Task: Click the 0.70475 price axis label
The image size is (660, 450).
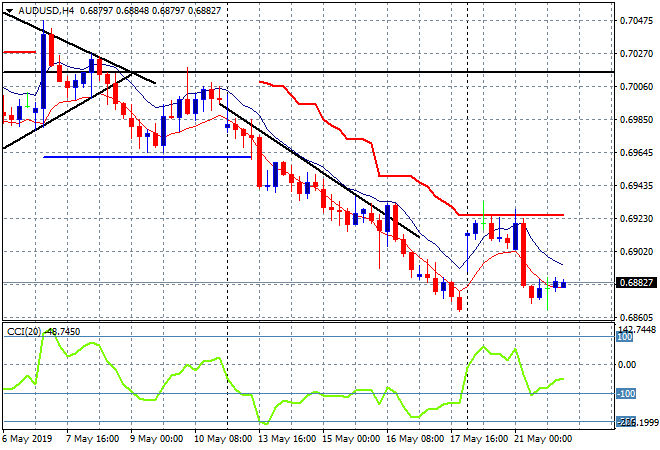Action: (636, 21)
